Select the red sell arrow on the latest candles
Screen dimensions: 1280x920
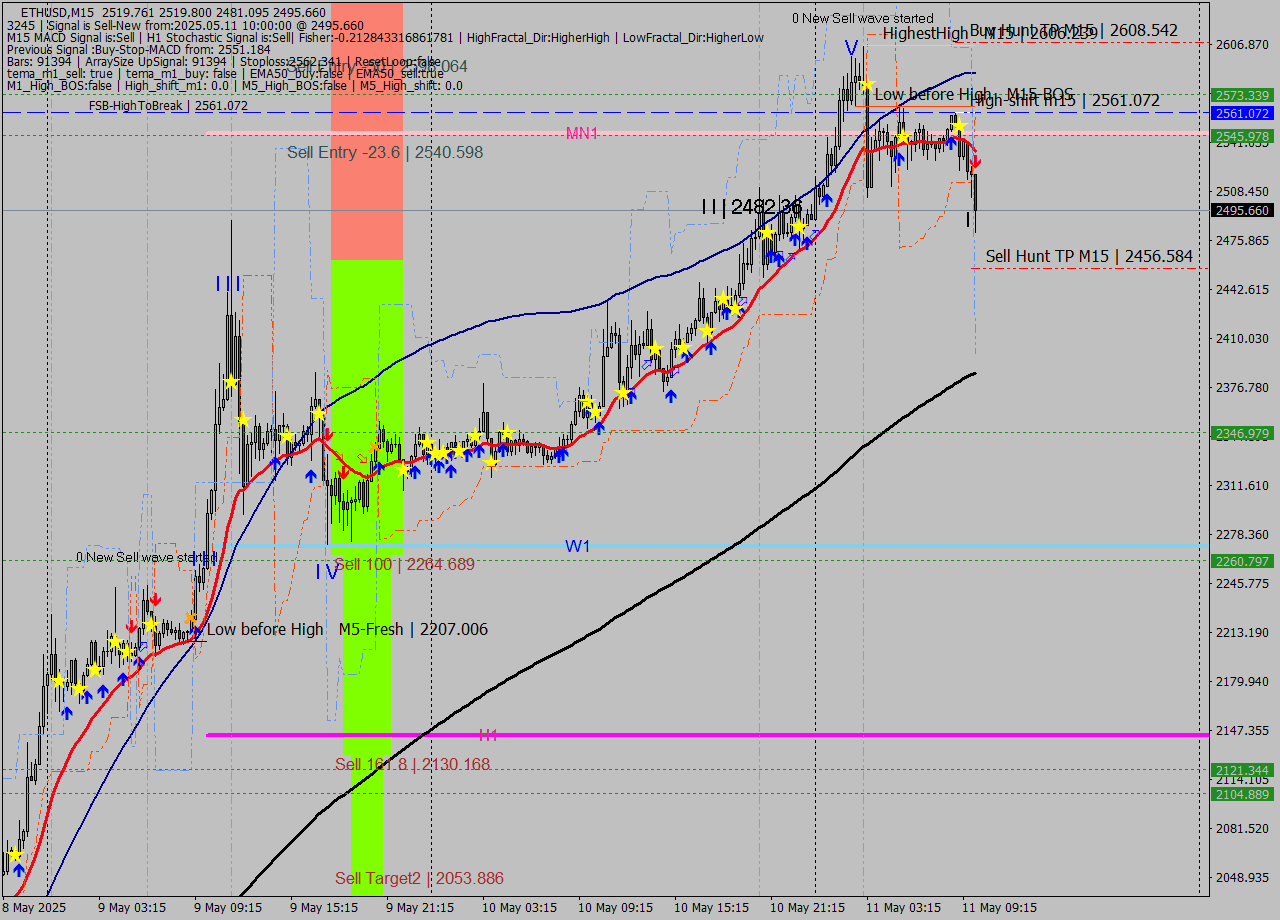click(976, 161)
